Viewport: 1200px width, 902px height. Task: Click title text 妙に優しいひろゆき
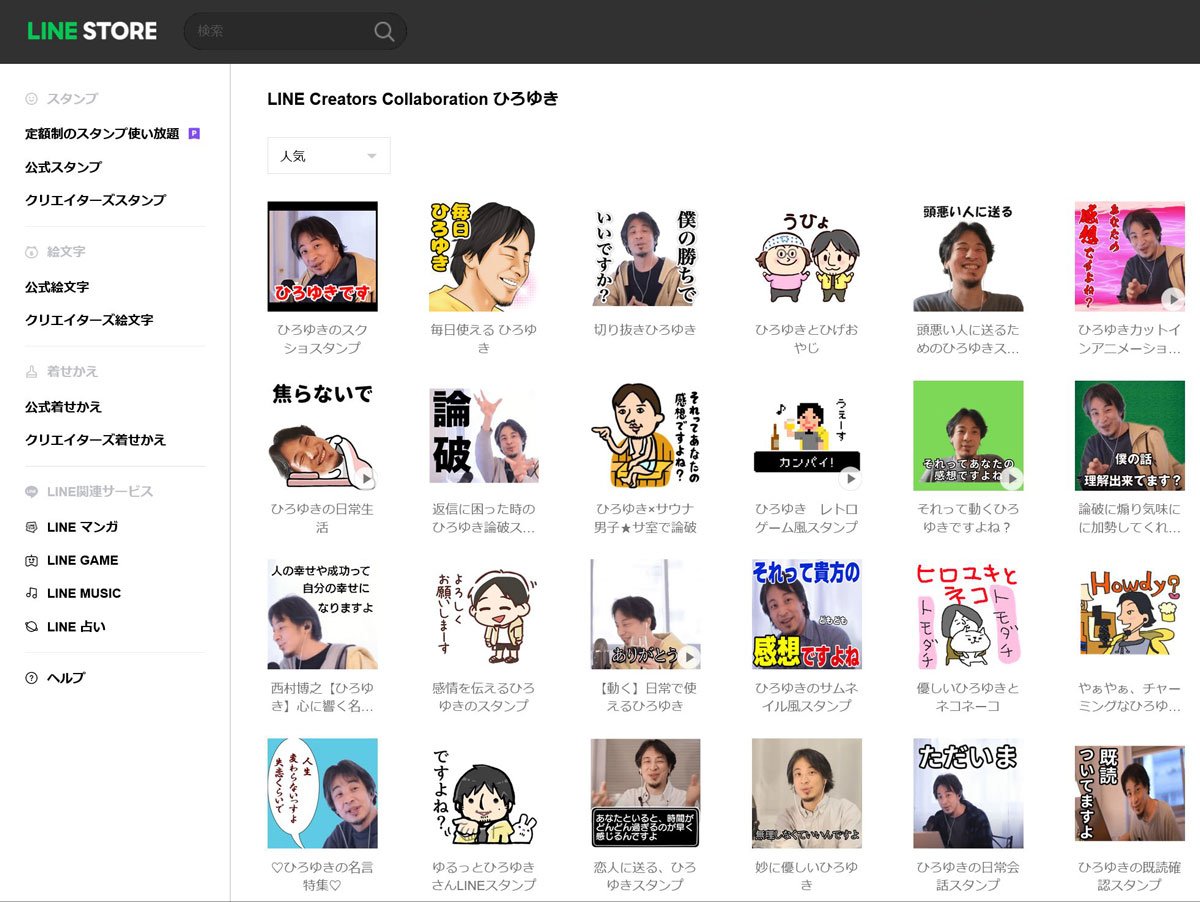(807, 876)
